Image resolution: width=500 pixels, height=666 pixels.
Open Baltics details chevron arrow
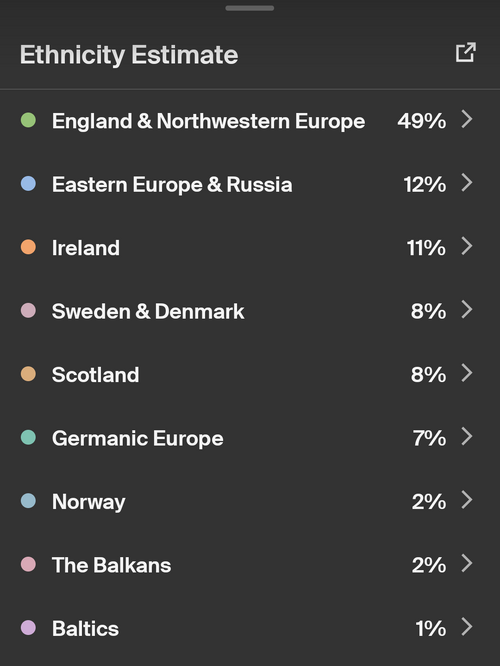pyautogui.click(x=467, y=626)
